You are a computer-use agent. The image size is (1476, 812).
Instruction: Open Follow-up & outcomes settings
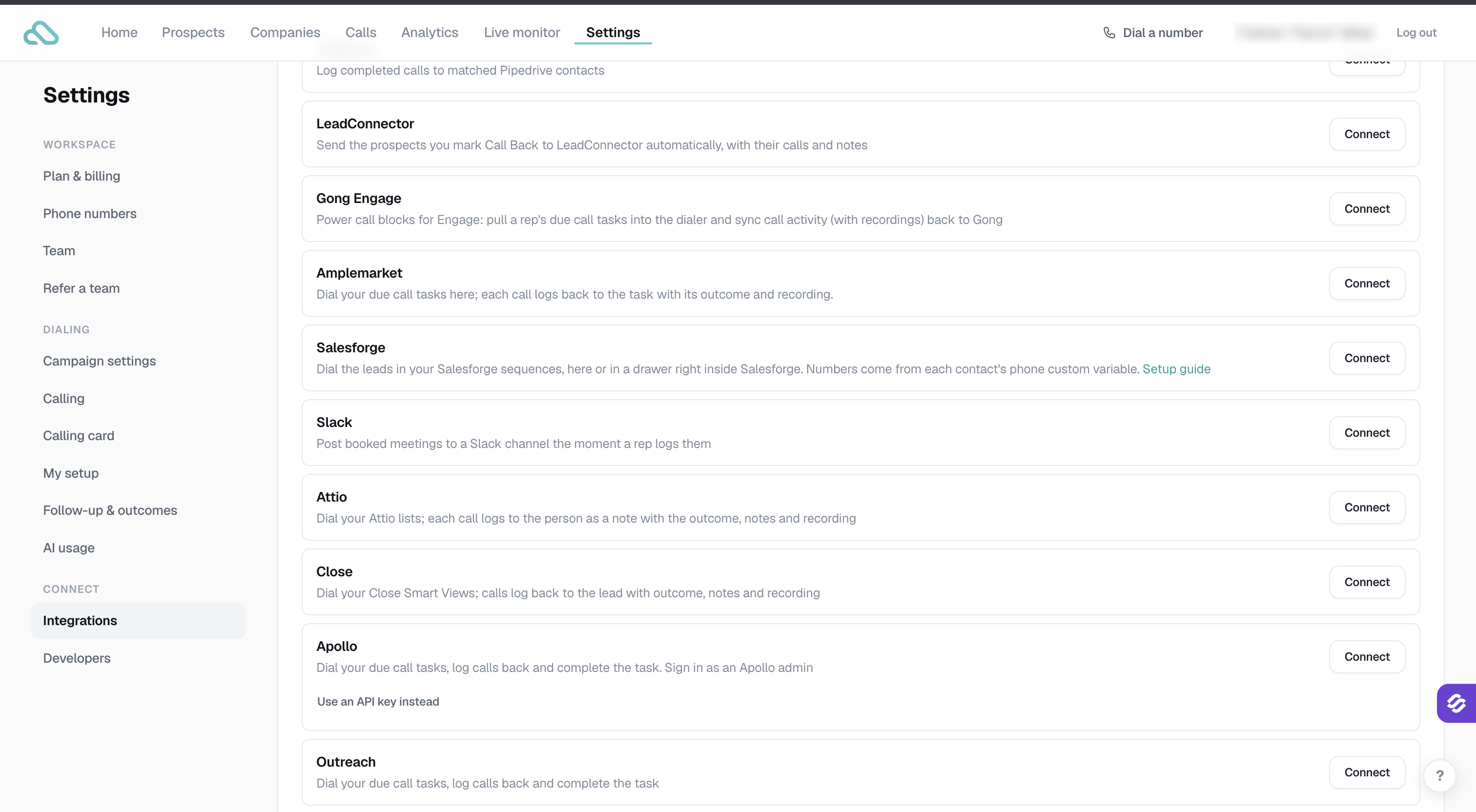tap(110, 510)
